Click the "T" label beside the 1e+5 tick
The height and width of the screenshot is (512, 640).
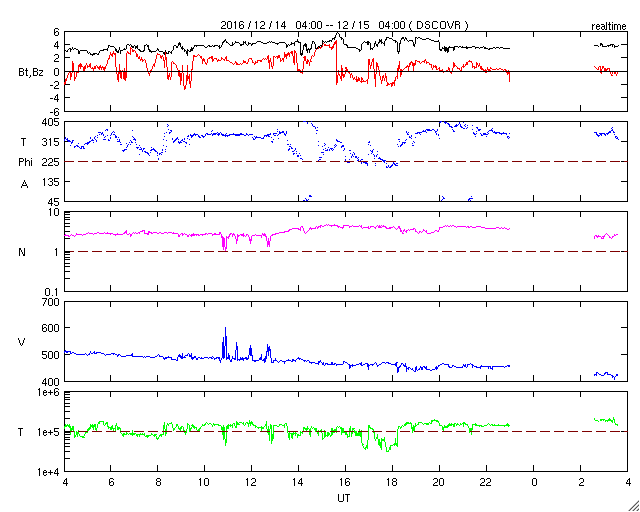pyautogui.click(x=21, y=432)
